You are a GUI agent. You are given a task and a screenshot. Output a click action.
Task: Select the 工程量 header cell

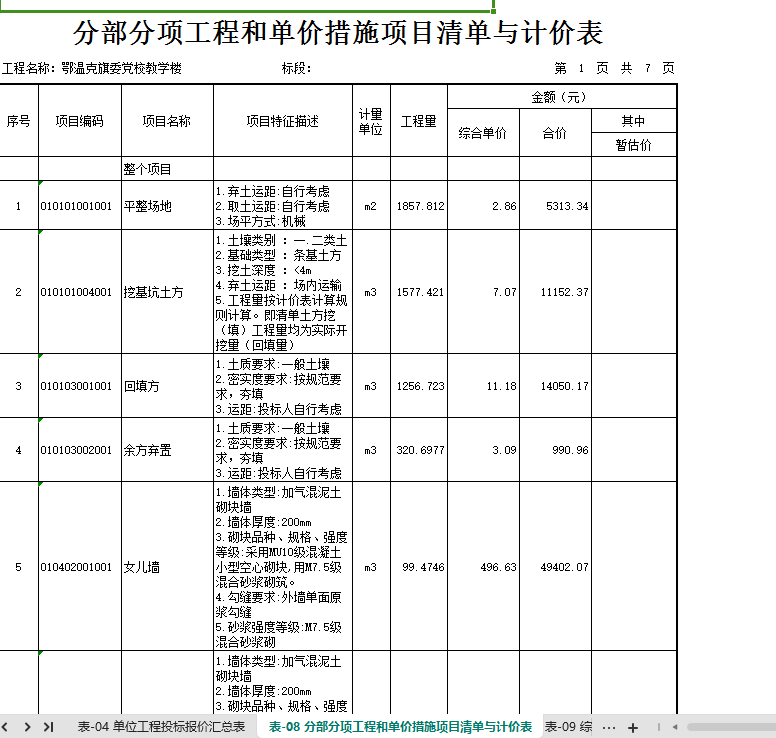(x=419, y=121)
